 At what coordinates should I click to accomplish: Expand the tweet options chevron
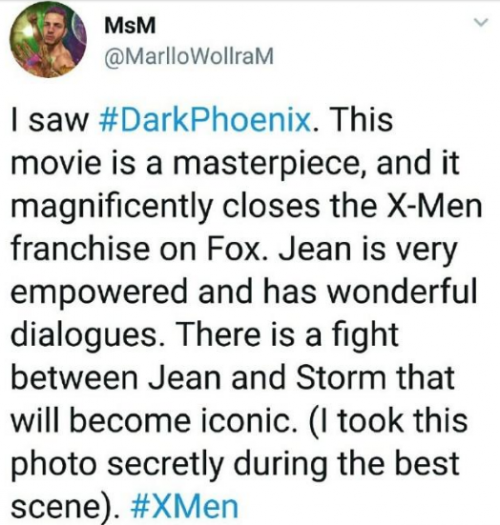click(x=480, y=23)
